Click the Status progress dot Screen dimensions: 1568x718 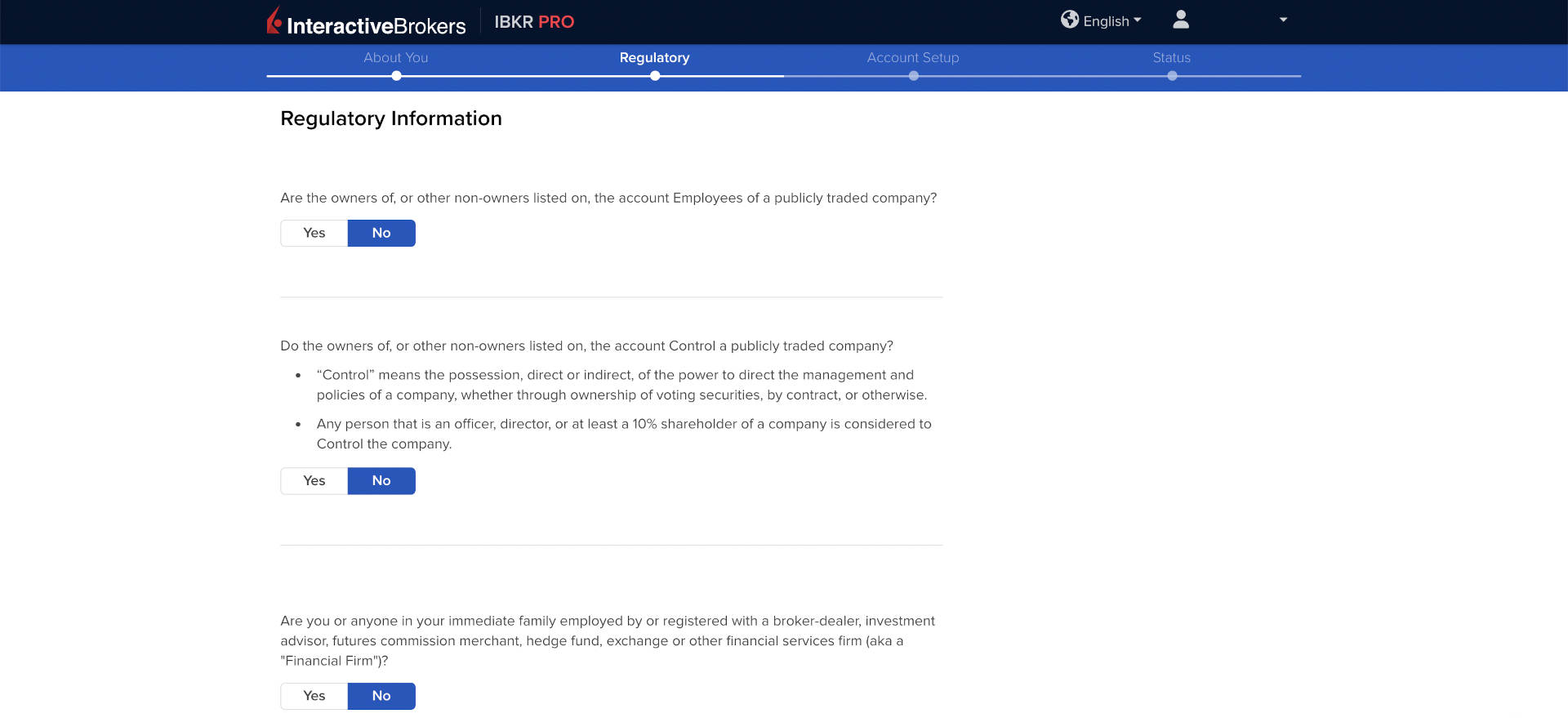click(1172, 76)
